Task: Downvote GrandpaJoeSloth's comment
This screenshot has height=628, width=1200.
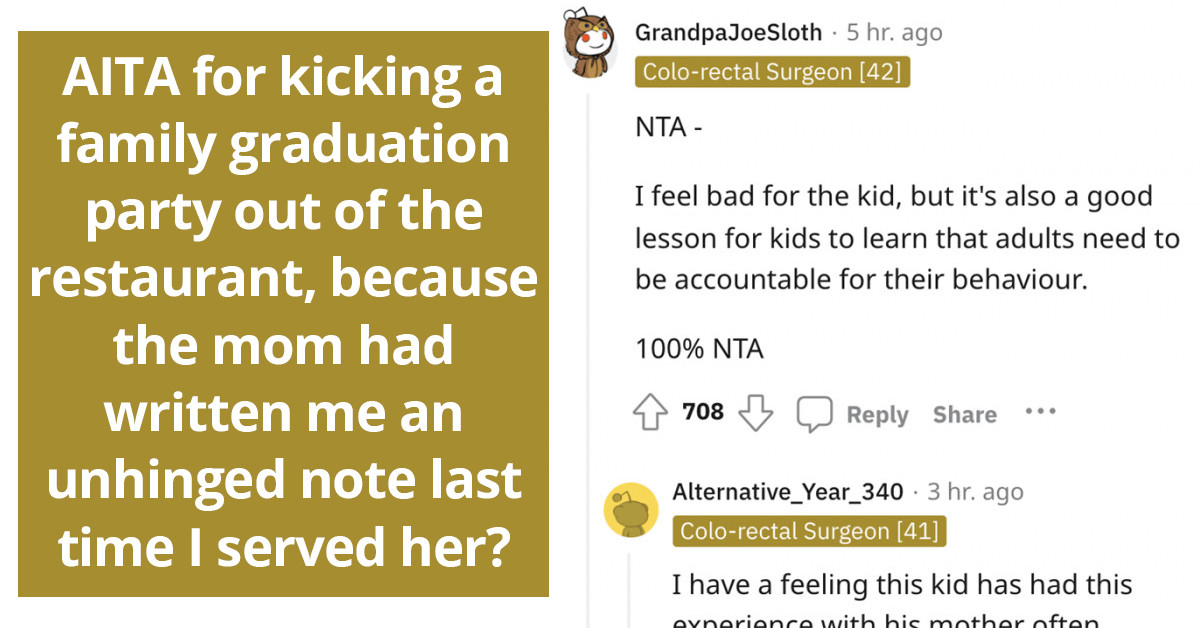Action: coord(757,411)
